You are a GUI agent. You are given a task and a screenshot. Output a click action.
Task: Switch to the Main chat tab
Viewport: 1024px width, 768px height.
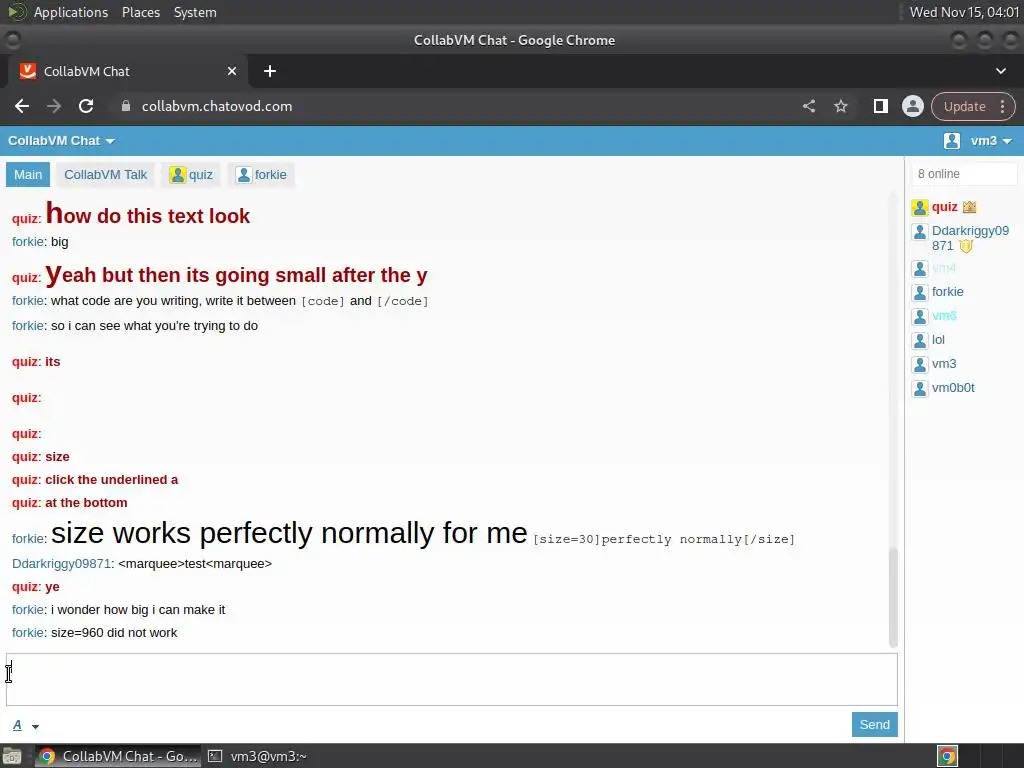pyautogui.click(x=28, y=175)
